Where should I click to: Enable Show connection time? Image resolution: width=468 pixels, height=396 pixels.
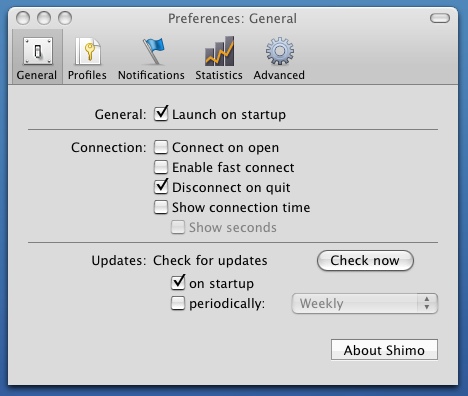(x=161, y=207)
